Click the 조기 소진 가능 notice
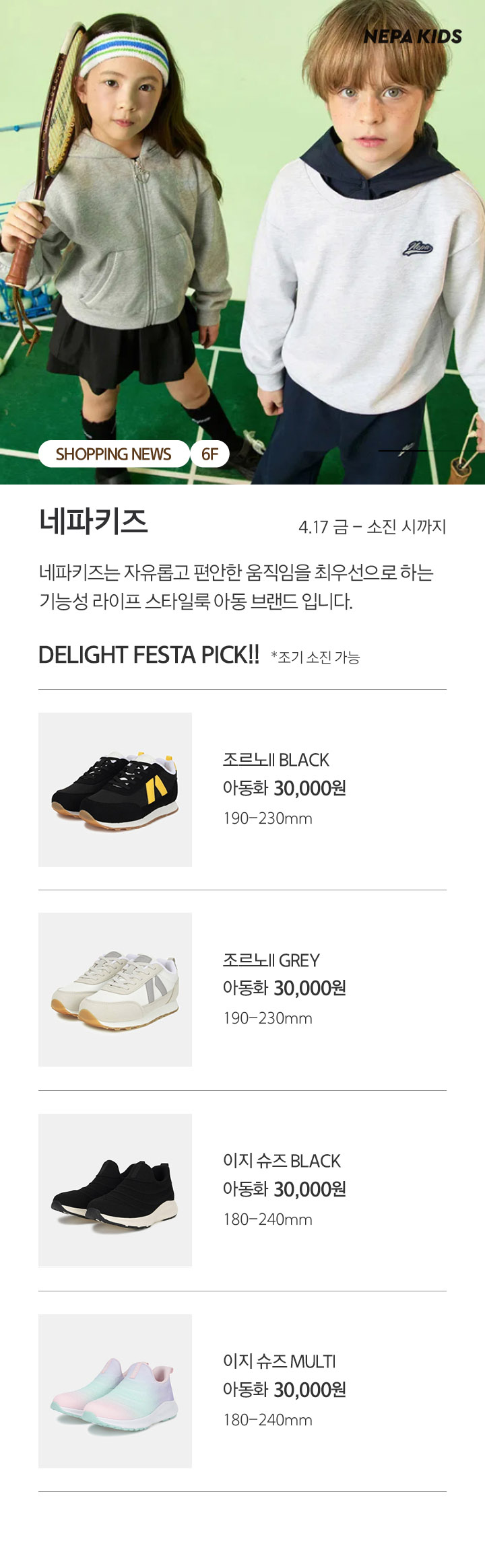 click(315, 657)
